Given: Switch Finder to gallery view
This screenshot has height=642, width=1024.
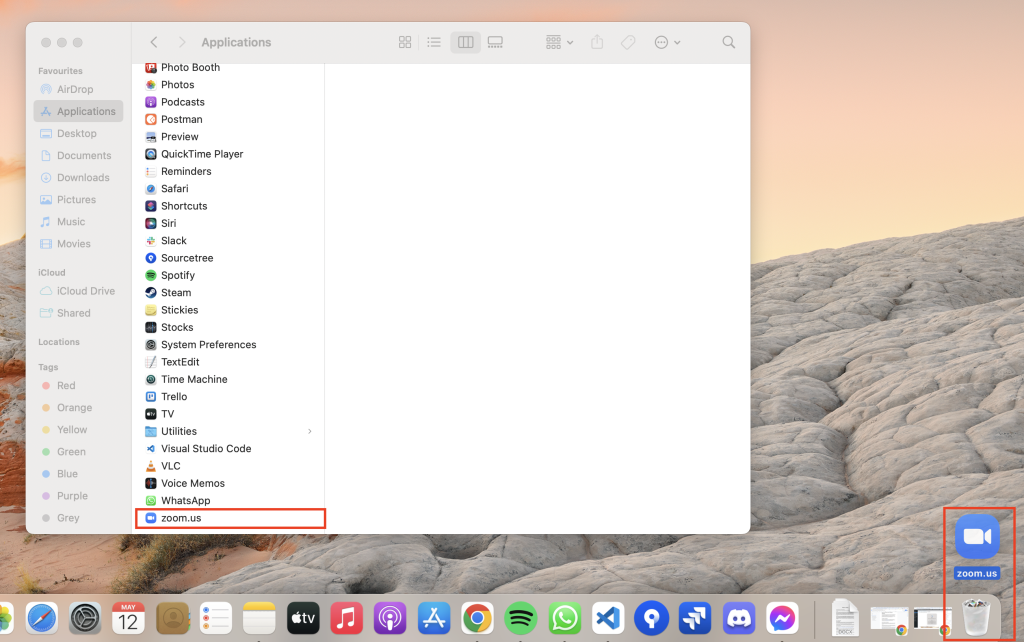Looking at the screenshot, I should (495, 42).
